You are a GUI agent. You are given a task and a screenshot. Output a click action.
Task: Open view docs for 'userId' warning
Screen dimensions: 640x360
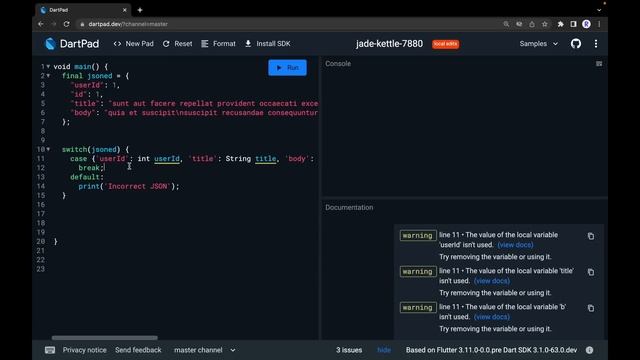515,245
